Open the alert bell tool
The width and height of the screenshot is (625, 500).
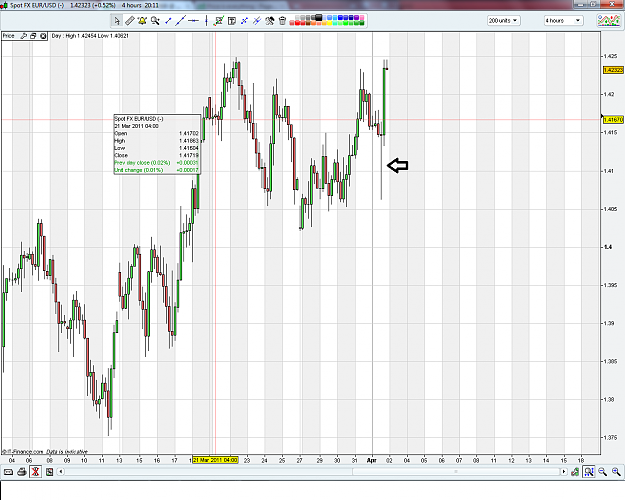[142, 21]
